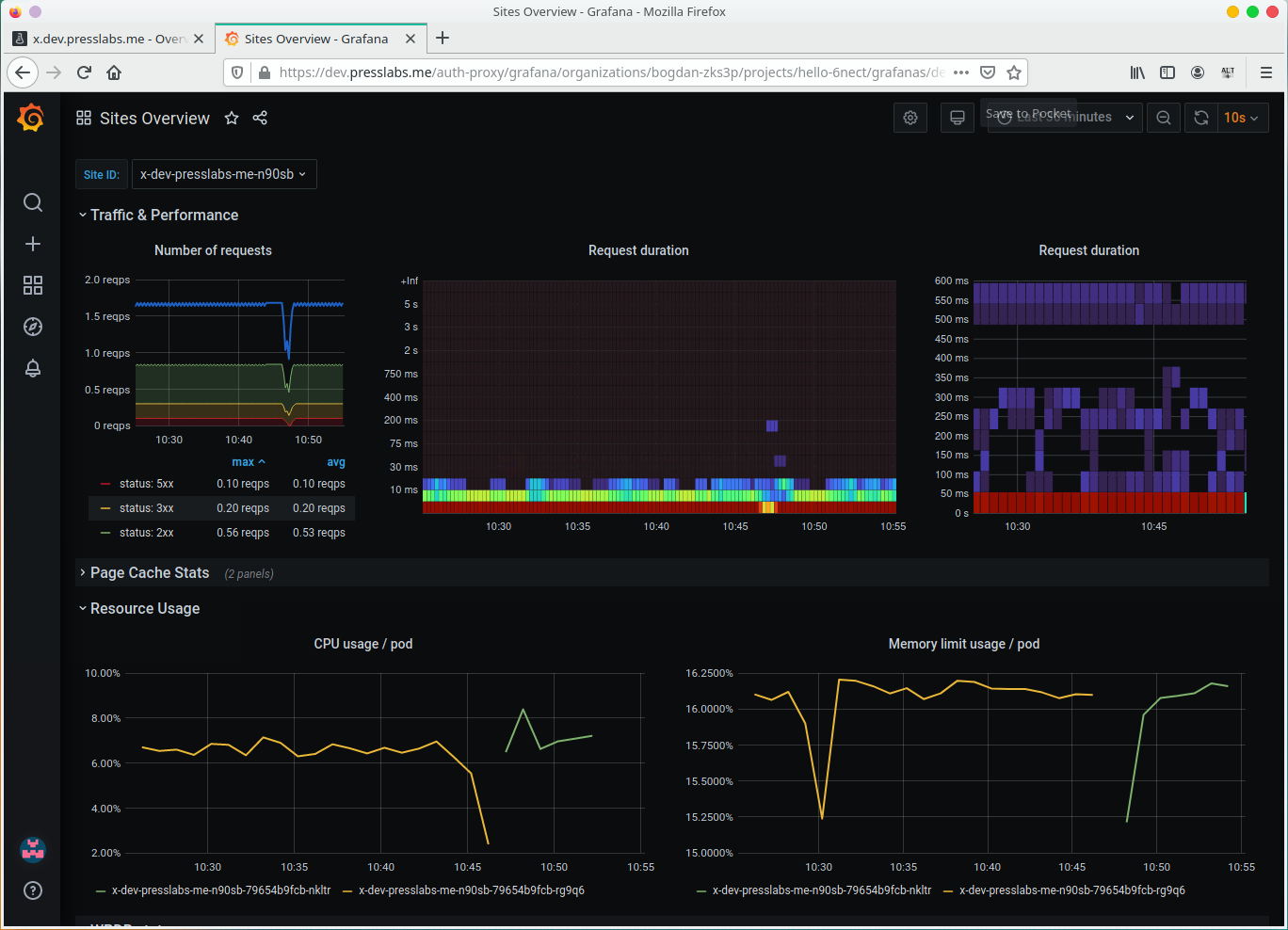Open the Alerting bell icon
Viewport: 1288px width, 930px height.
point(33,368)
